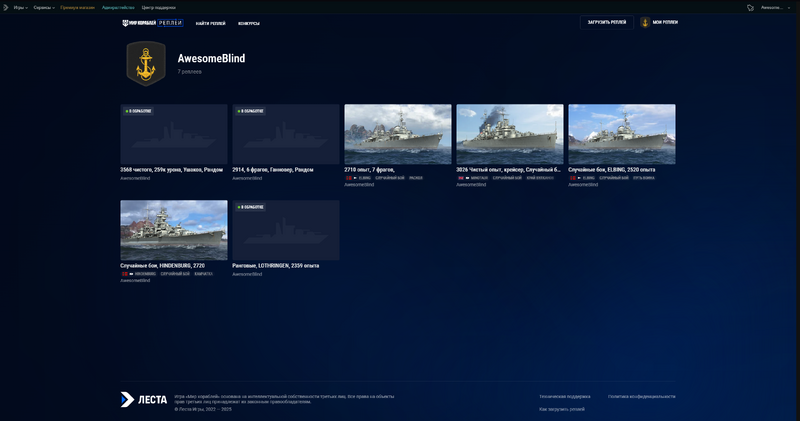Click the '7 реплеев' counter text
Screen dimensions: 800x421
pos(189,72)
